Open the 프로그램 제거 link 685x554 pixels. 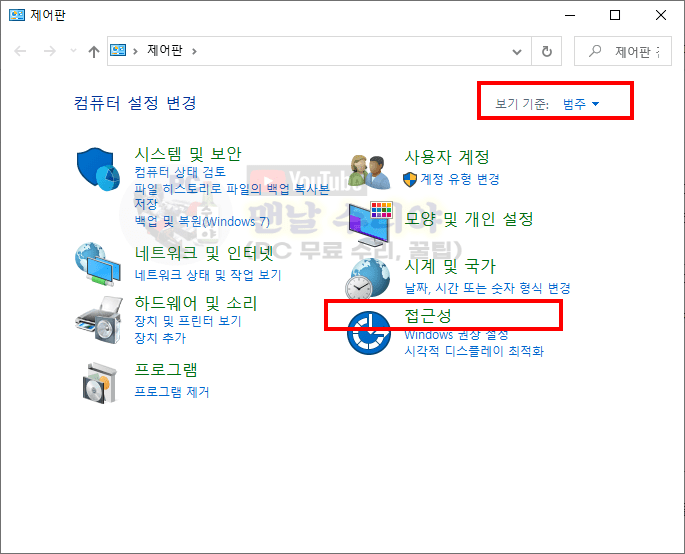coord(172,392)
